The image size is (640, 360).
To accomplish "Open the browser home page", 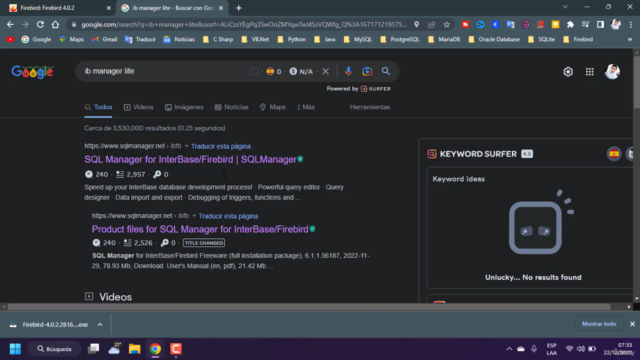I will point(55,24).
